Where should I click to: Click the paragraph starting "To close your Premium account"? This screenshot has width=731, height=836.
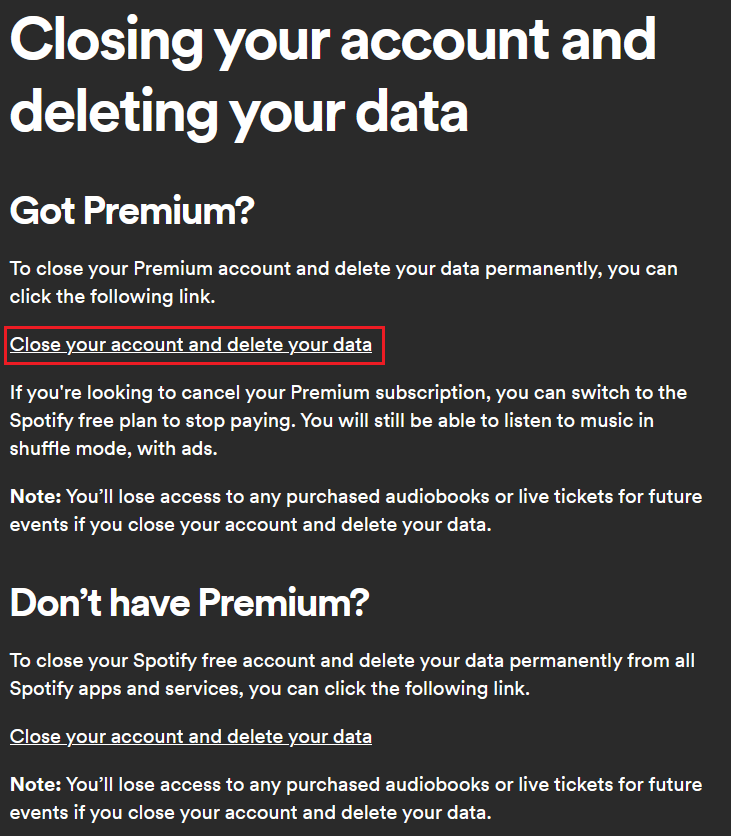point(343,269)
